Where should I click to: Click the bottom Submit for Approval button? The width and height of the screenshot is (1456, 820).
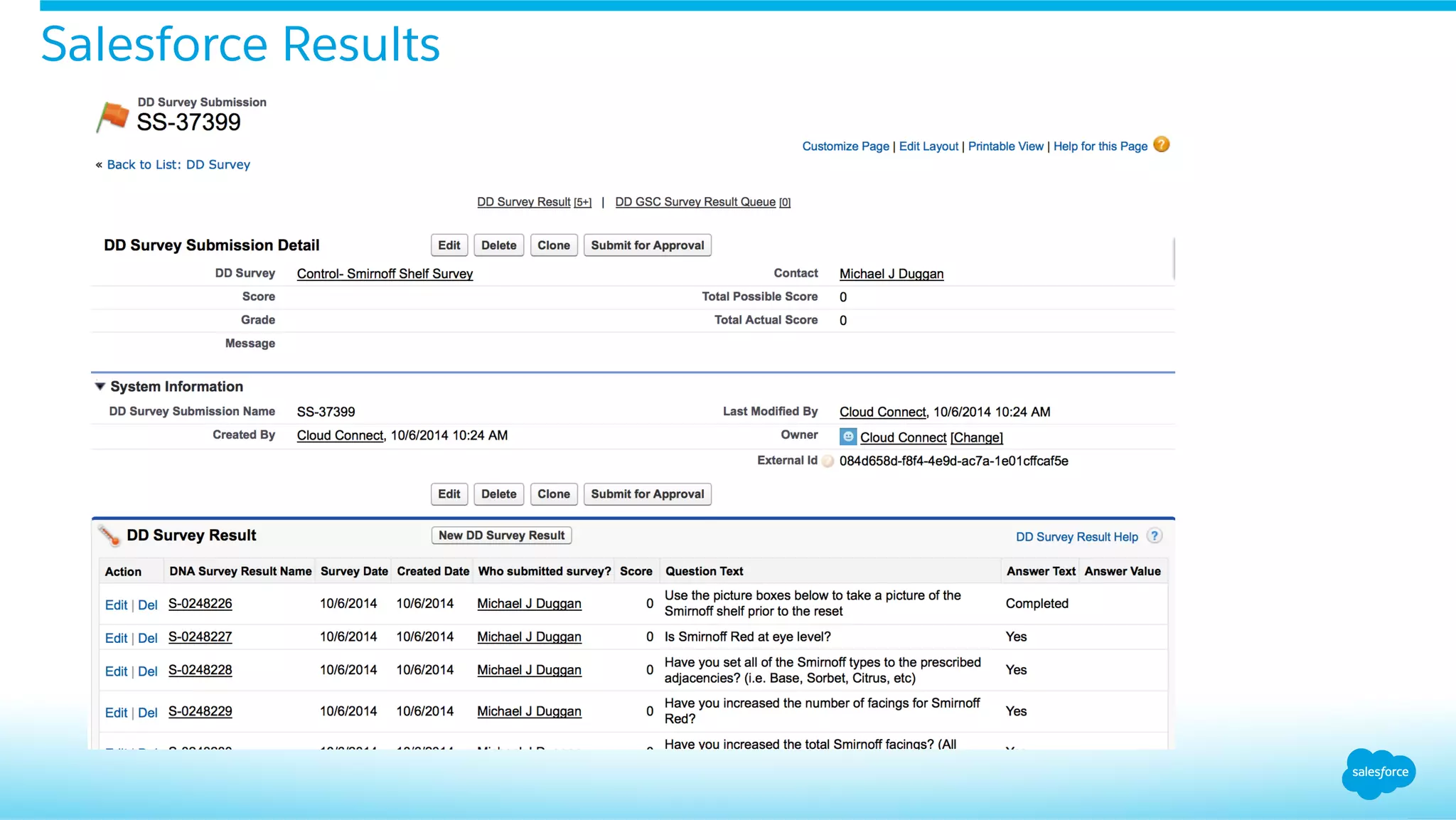tap(648, 494)
